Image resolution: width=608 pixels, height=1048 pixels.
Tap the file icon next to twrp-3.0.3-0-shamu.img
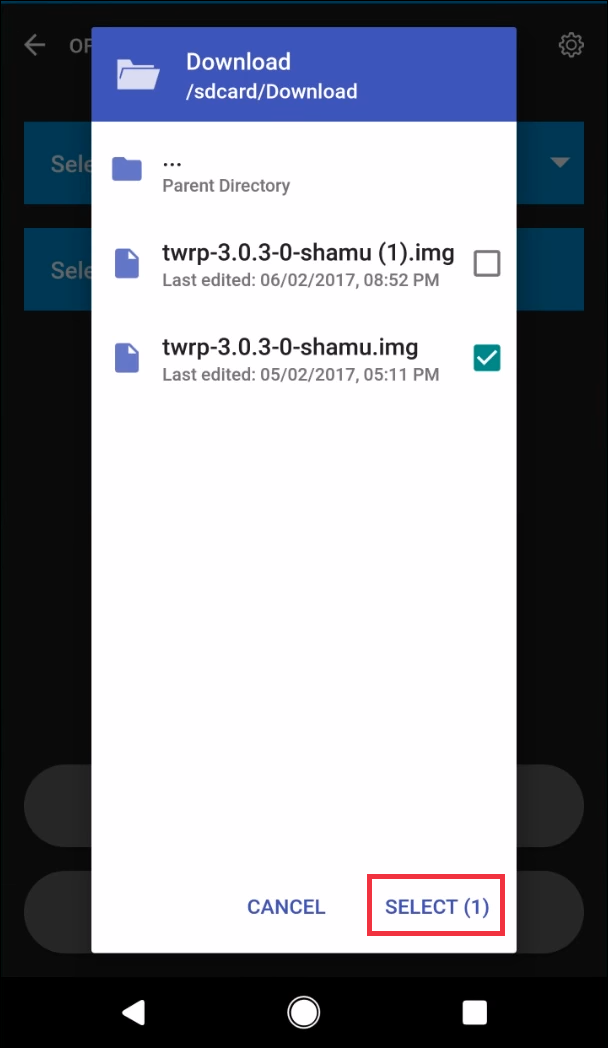[127, 358]
